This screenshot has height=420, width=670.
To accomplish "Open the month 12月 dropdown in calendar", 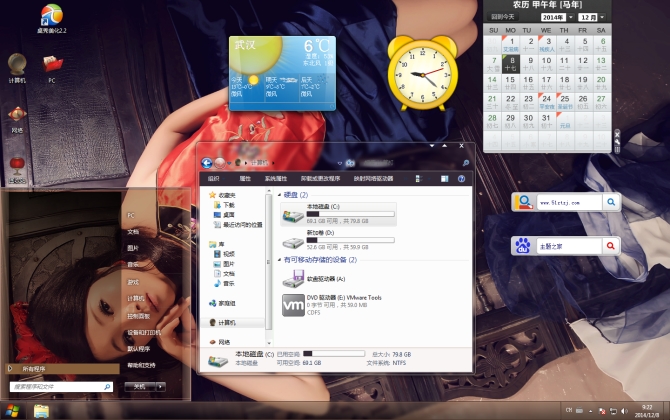I will pos(602,17).
